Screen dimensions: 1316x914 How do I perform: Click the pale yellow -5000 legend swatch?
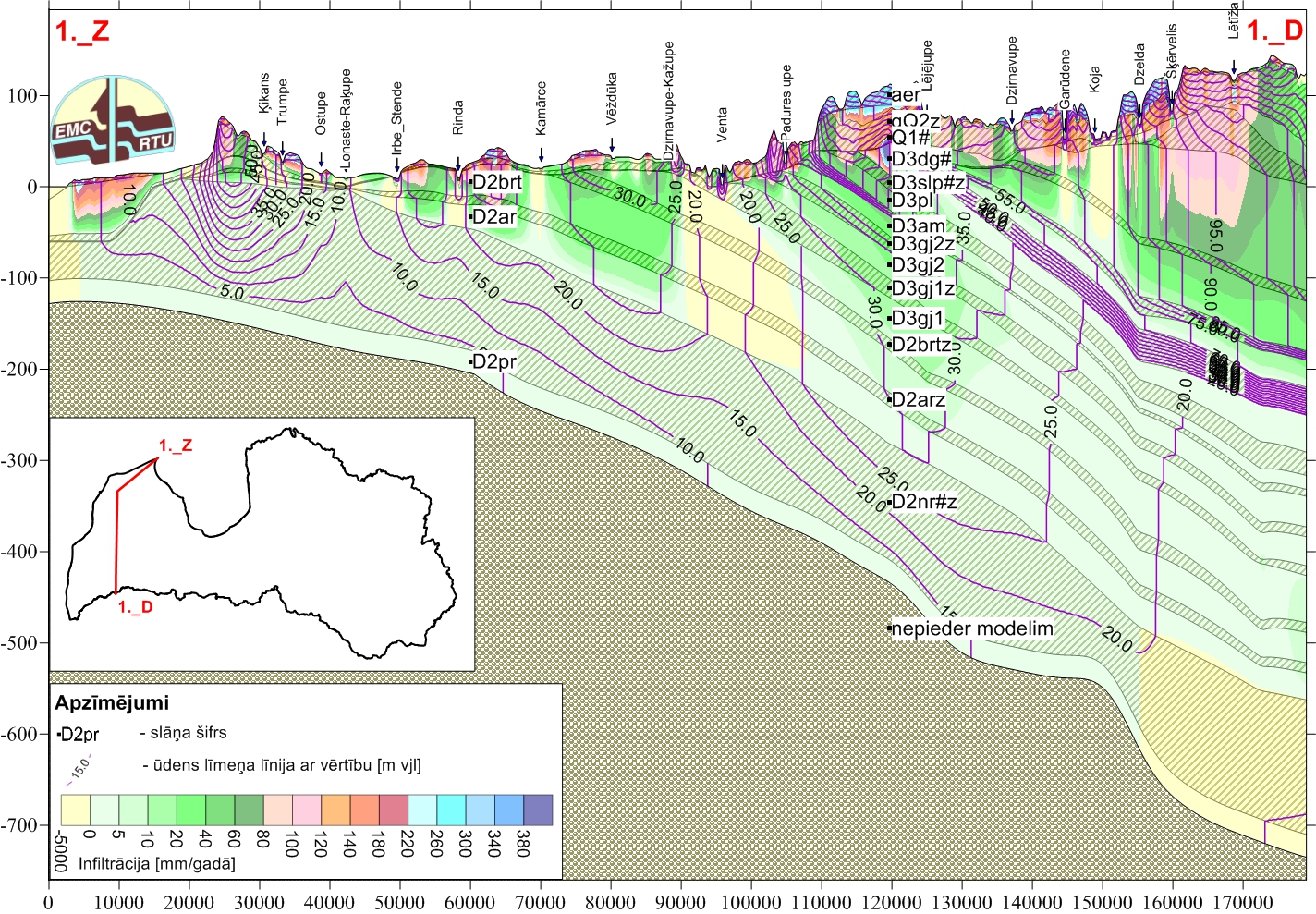75,810
